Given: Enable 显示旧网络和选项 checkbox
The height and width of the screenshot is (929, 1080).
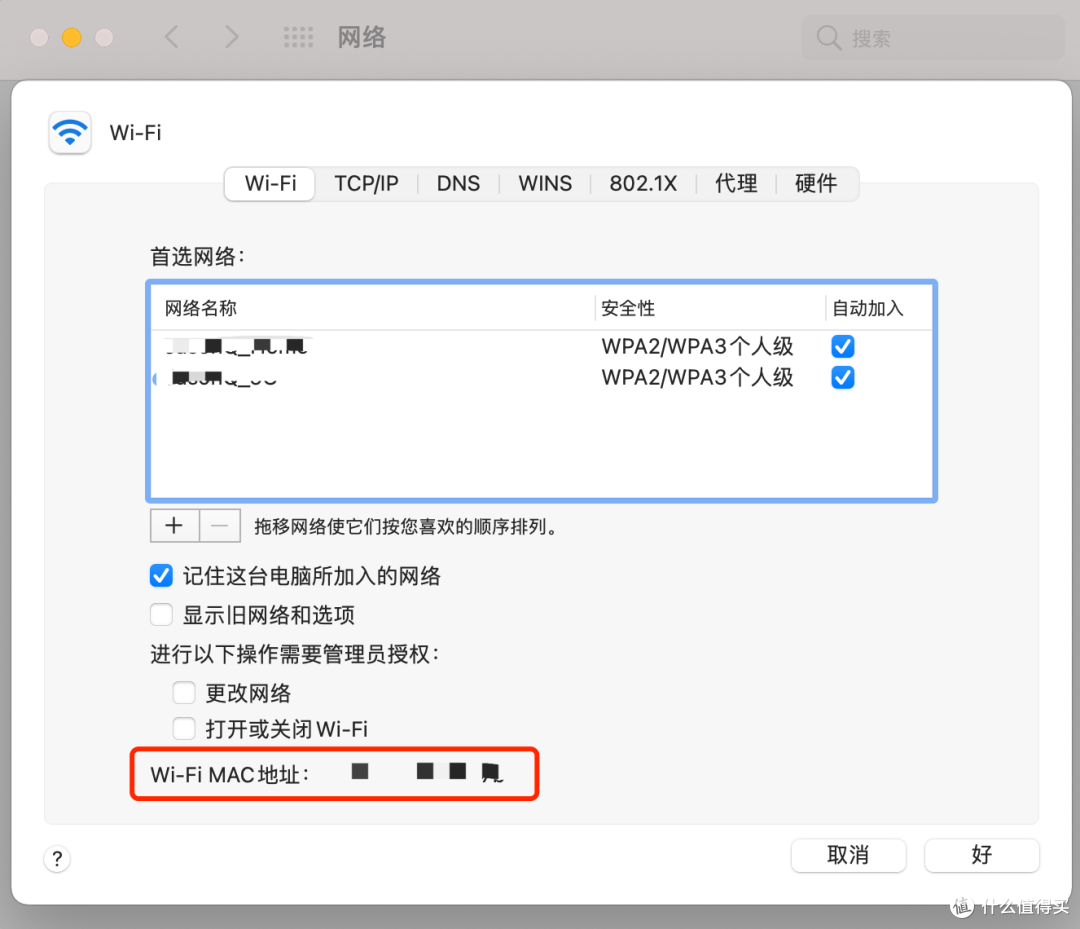Looking at the screenshot, I should [161, 614].
